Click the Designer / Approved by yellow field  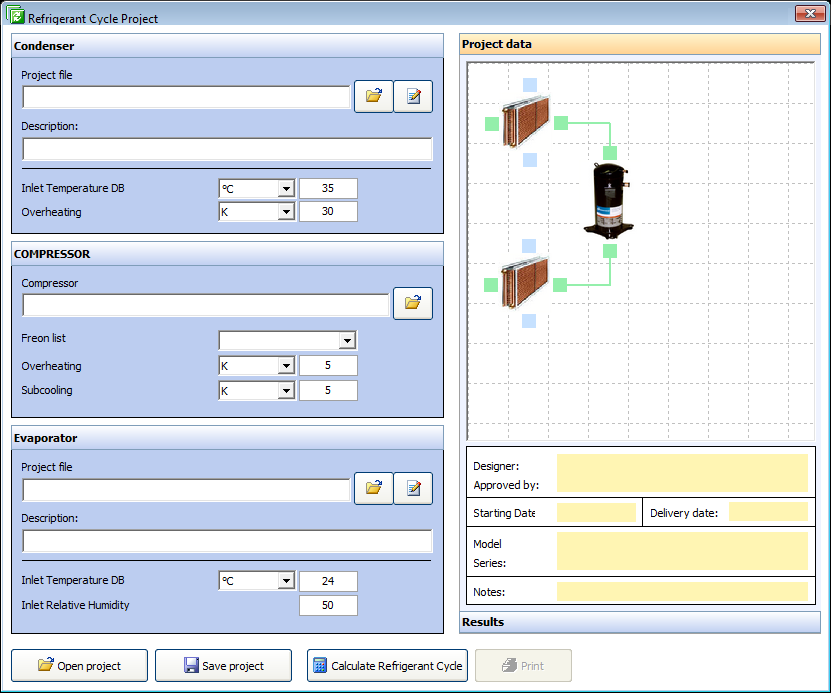pos(682,473)
